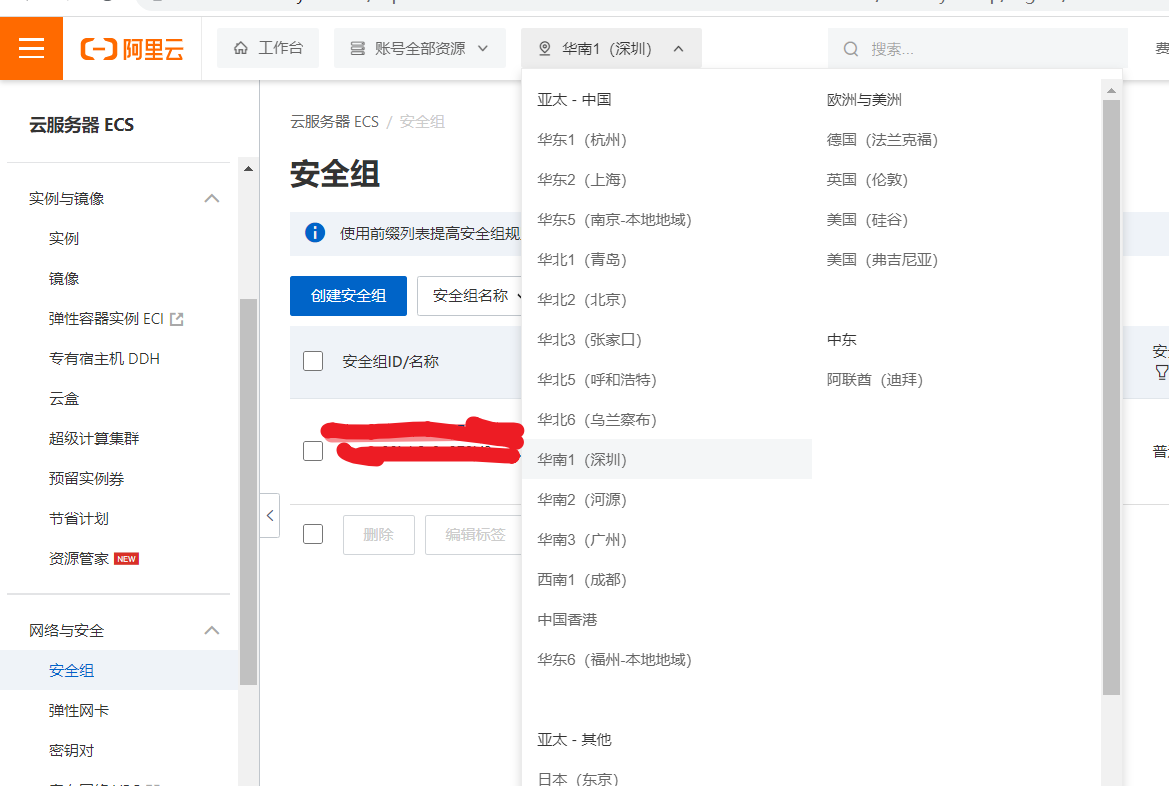This screenshot has height=786, width=1169.
Task: Toggle select-all checkbox beside 安全组ID/名称
Action: 313,361
